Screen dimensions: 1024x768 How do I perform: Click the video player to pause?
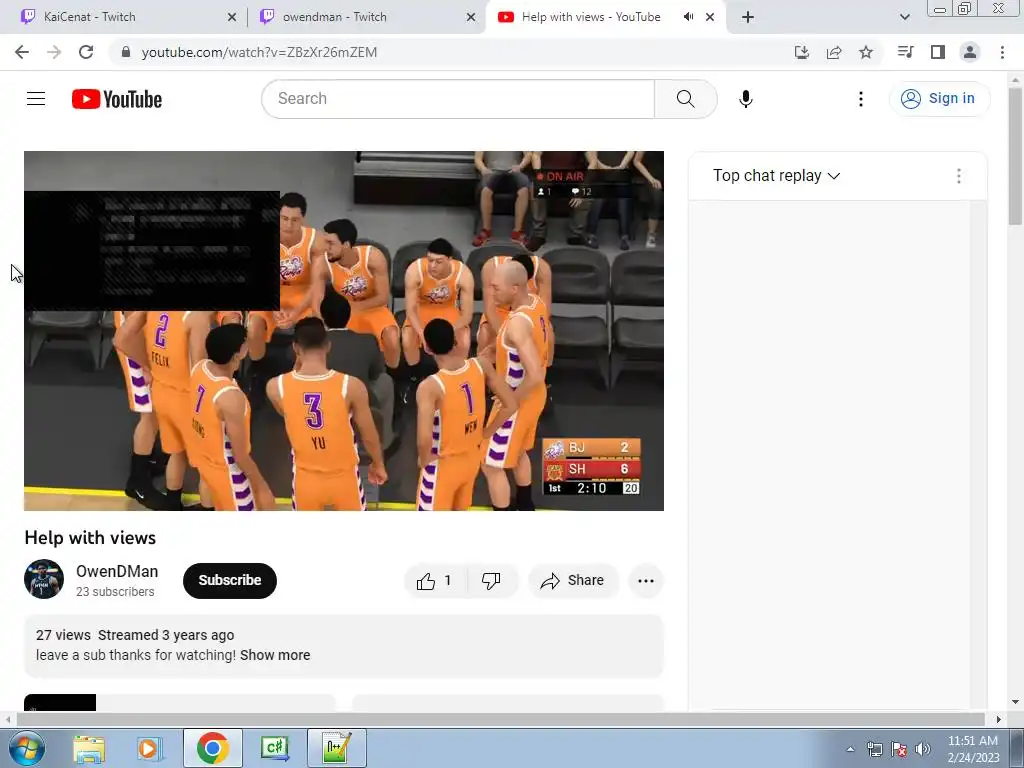[344, 330]
